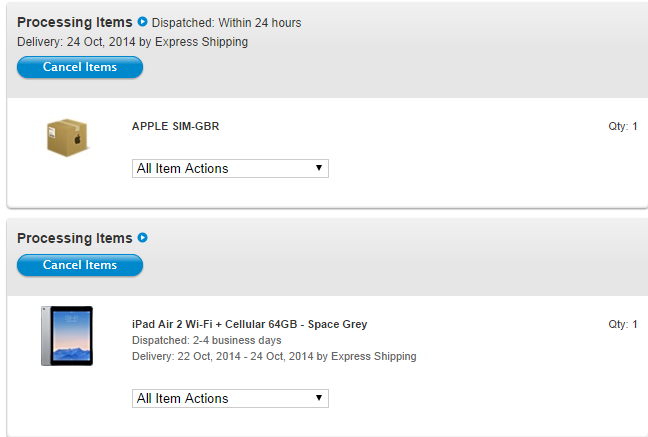
Task: Open All Item Actions dropdown for Apple SIM-GBR
Action: click(230, 169)
